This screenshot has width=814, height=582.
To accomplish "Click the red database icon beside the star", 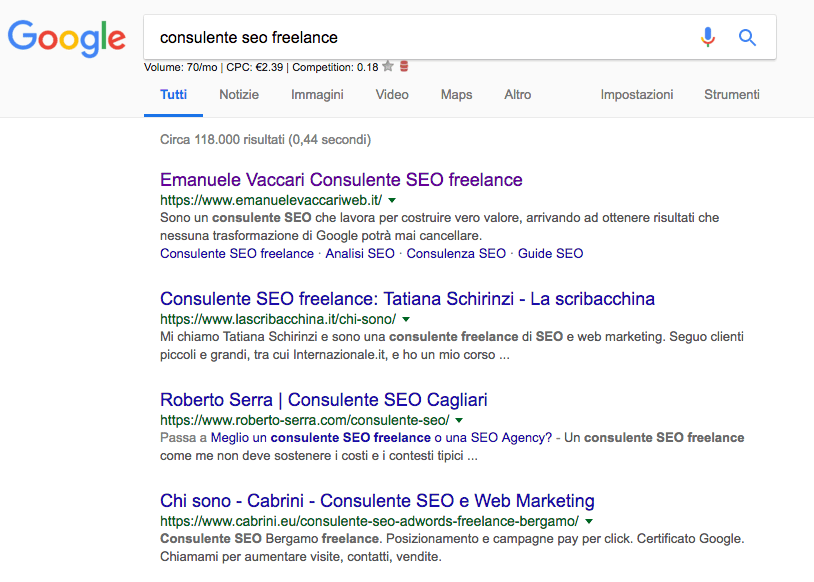I will tap(404, 67).
